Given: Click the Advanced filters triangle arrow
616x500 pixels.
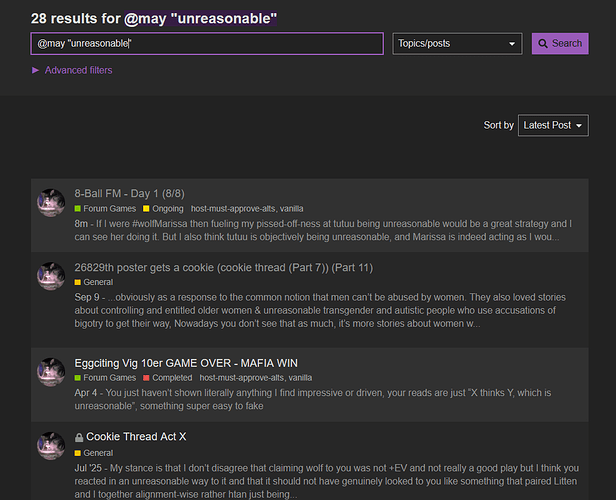Looking at the screenshot, I should tap(35, 70).
